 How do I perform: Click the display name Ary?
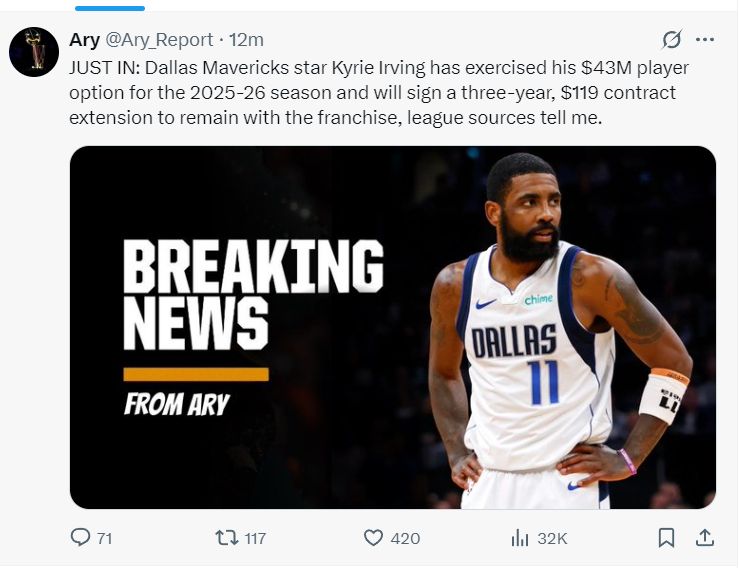point(84,40)
